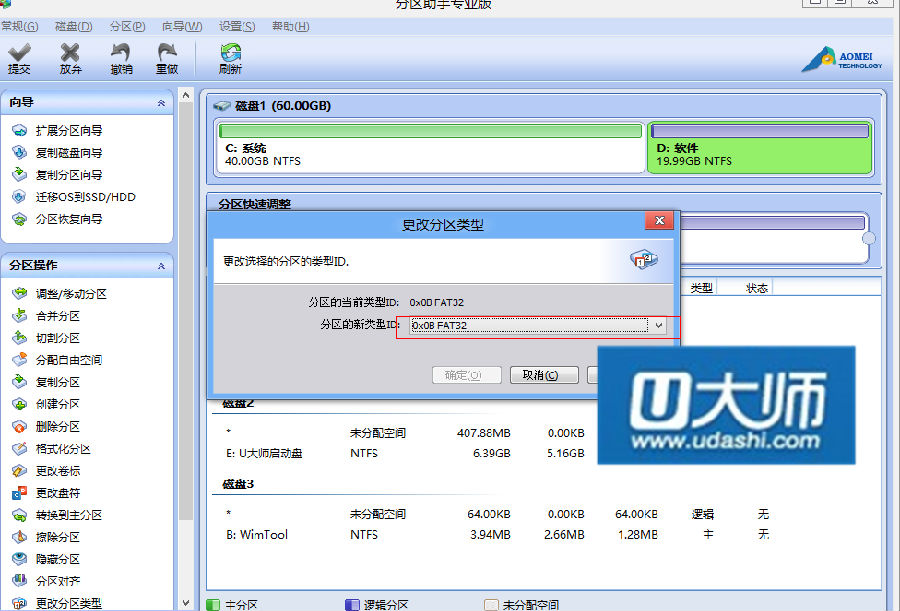Click the 撤销 (Undo) toolbar icon
900x611 pixels.
point(121,58)
